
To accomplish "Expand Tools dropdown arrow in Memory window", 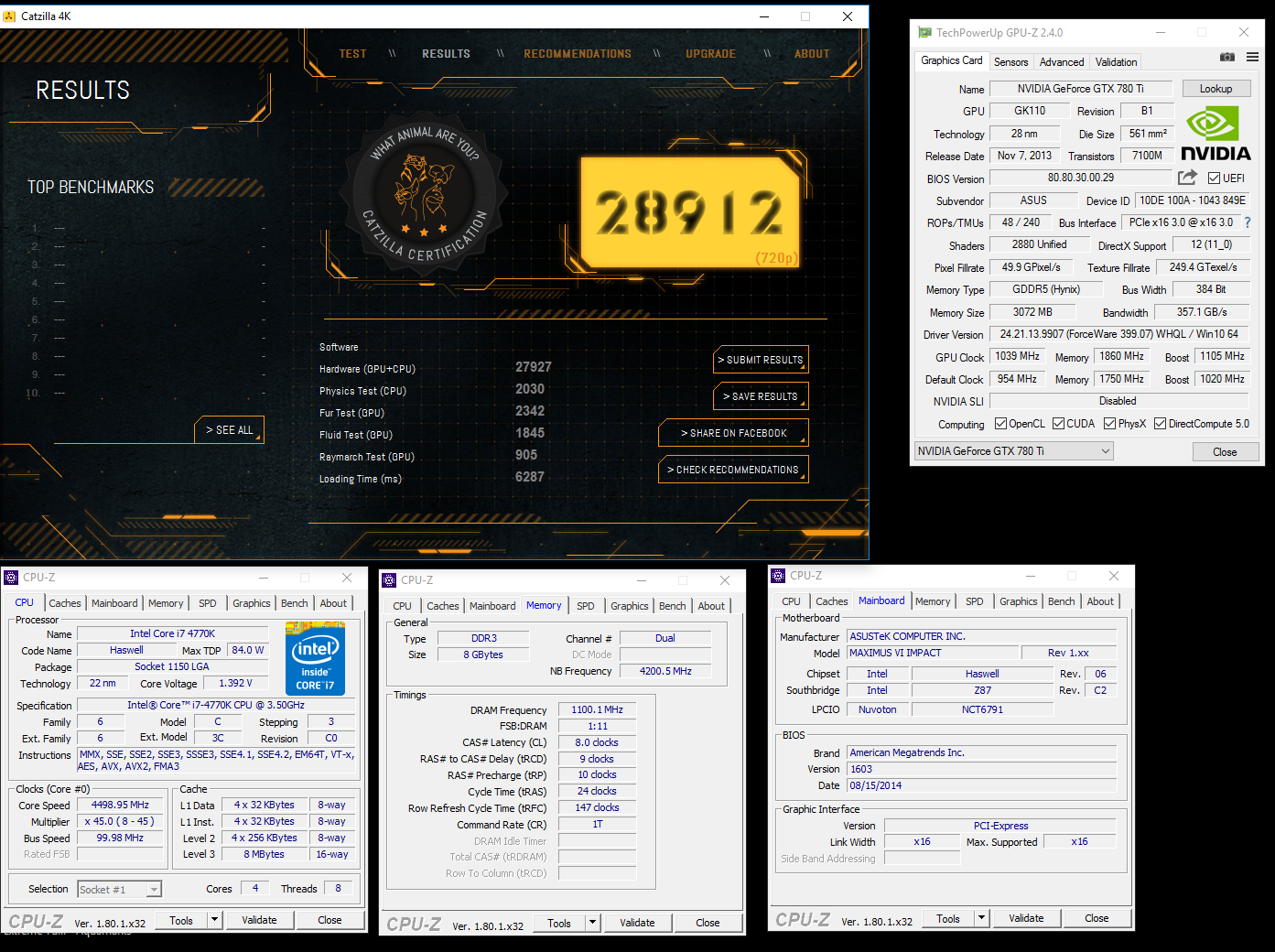I will point(593,923).
